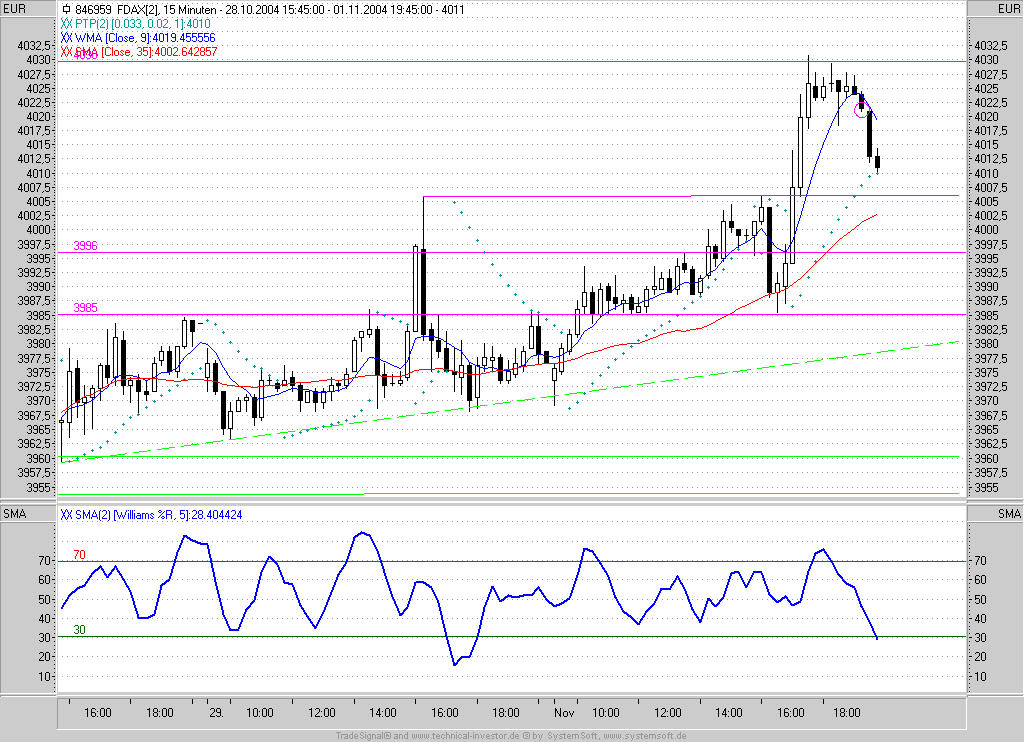Select the dashed green rising trendline
The height and width of the screenshot is (742, 1024).
(509, 401)
